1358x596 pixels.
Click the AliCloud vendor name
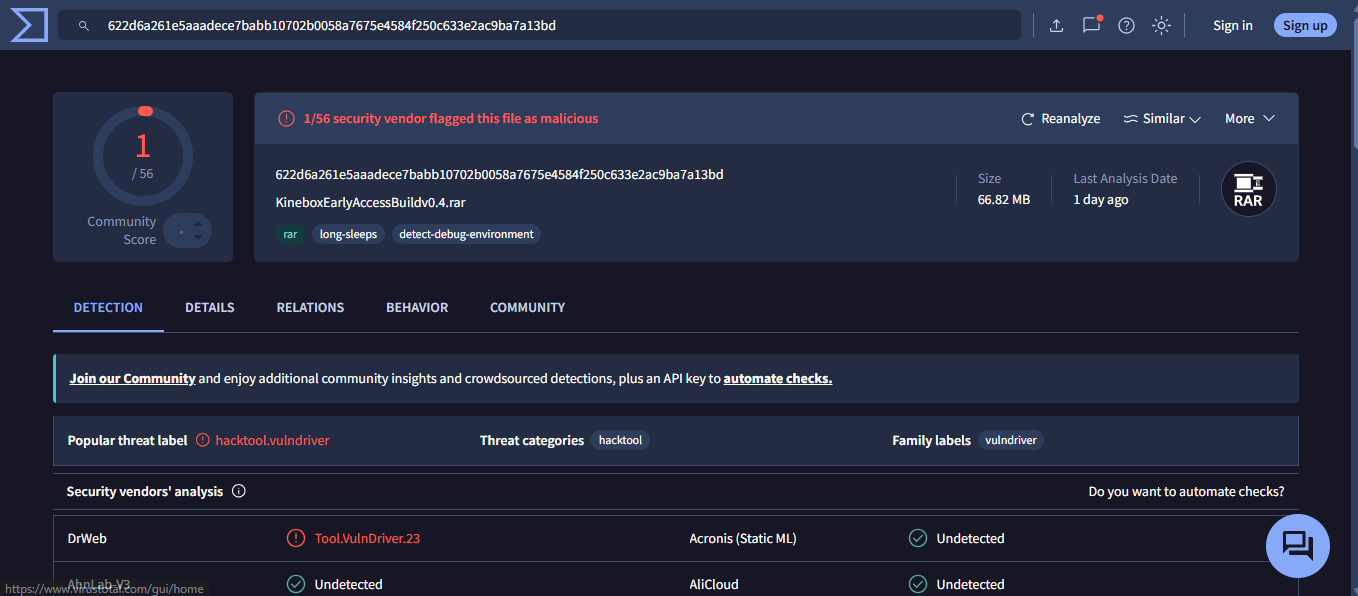click(716, 584)
